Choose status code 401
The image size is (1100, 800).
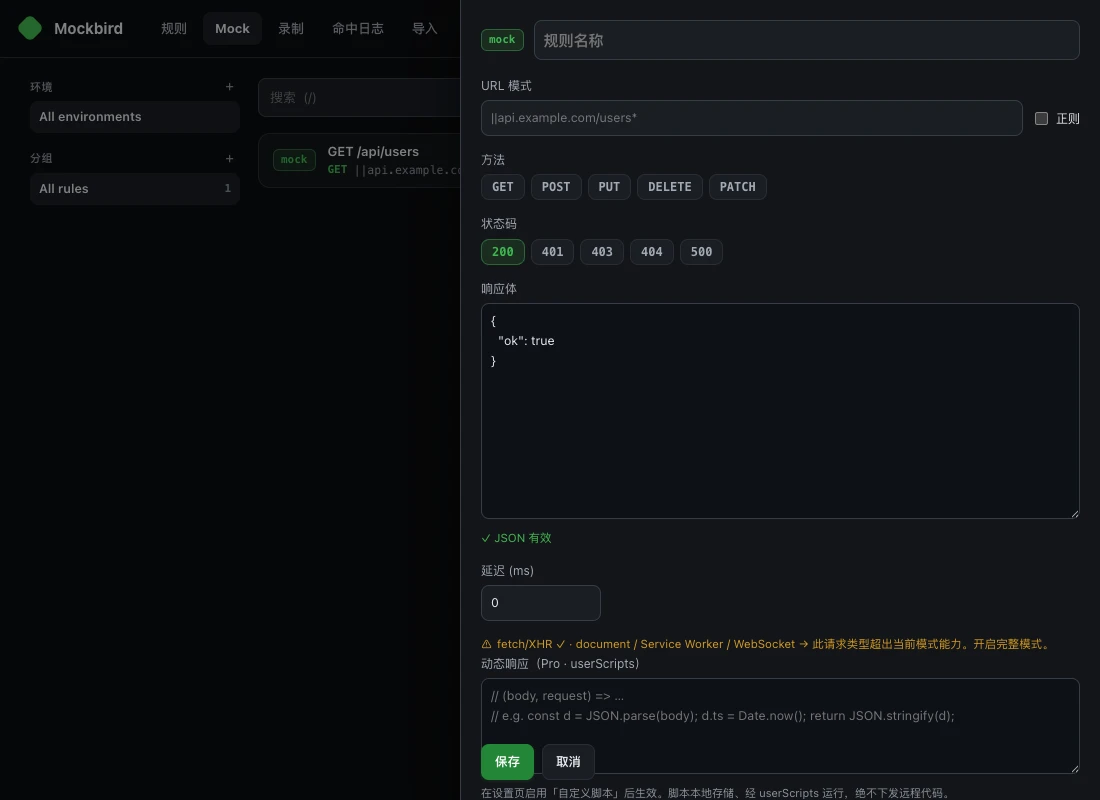click(552, 252)
